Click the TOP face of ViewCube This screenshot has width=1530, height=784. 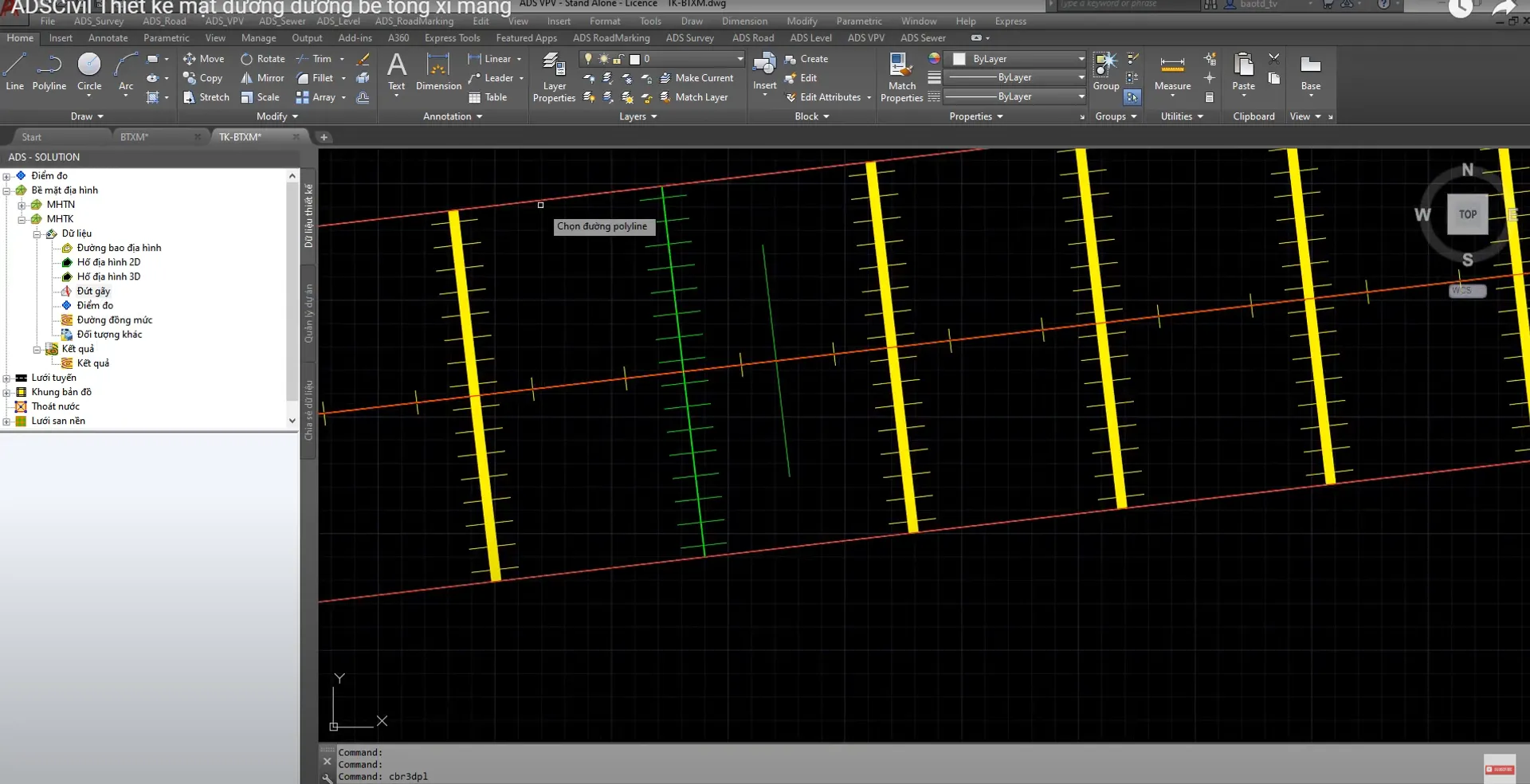coord(1467,214)
